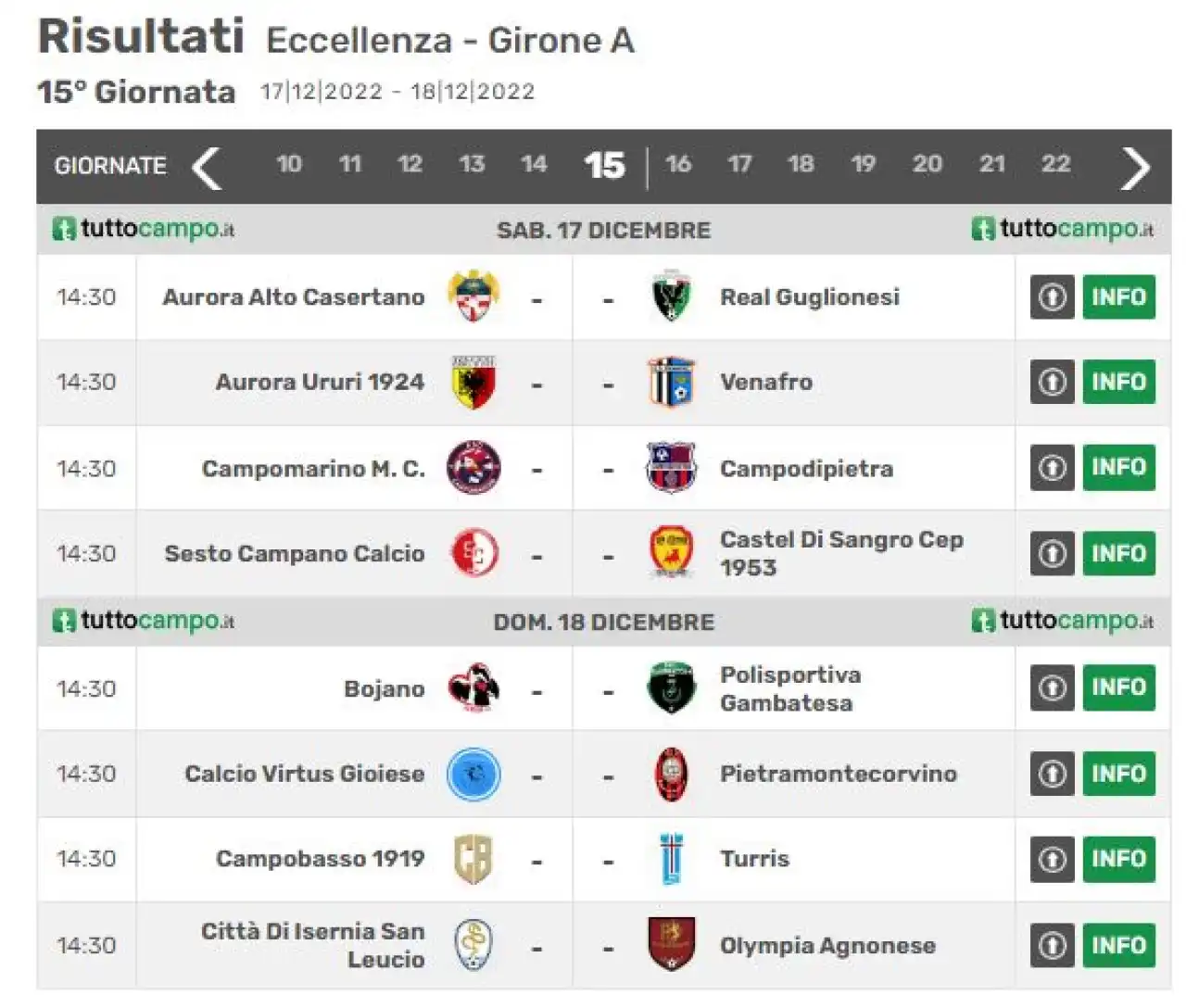
Task: Click gray round icon in Campomarino row
Action: [x=1052, y=468]
